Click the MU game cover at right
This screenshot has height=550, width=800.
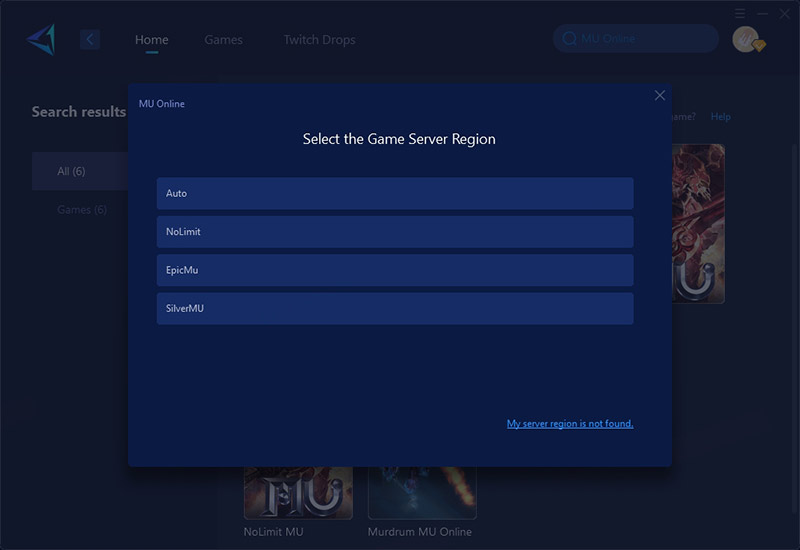698,224
